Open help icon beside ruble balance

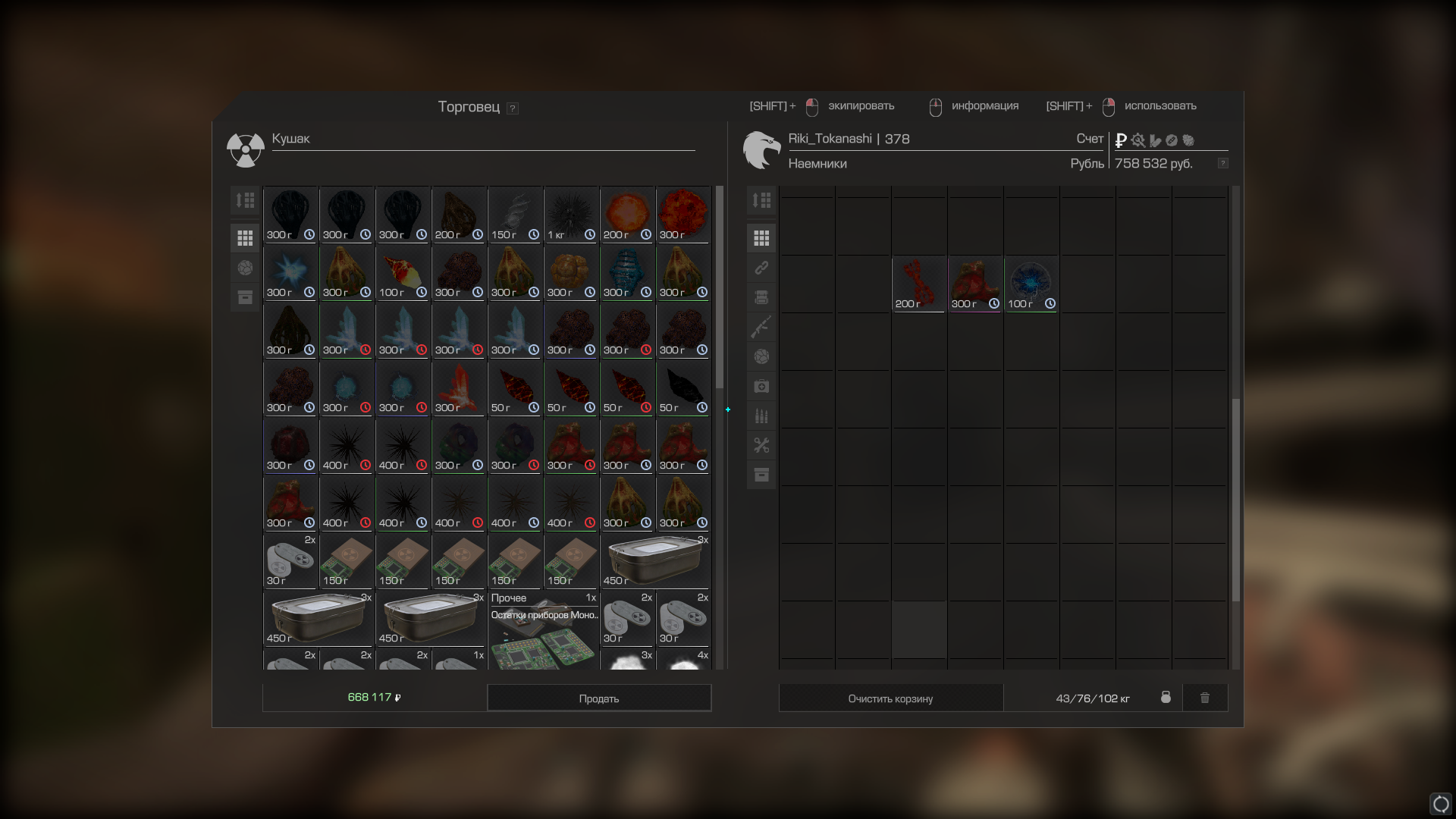pos(1222,164)
